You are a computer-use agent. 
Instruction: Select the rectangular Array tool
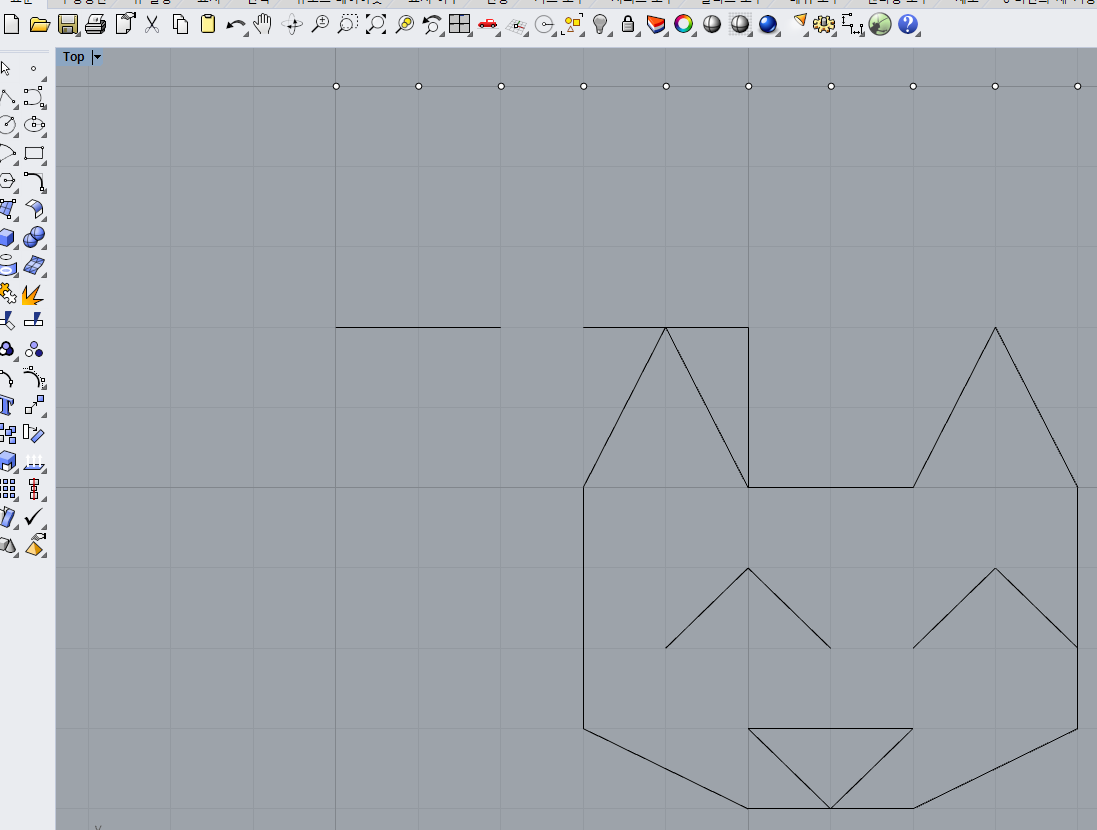tap(7, 489)
